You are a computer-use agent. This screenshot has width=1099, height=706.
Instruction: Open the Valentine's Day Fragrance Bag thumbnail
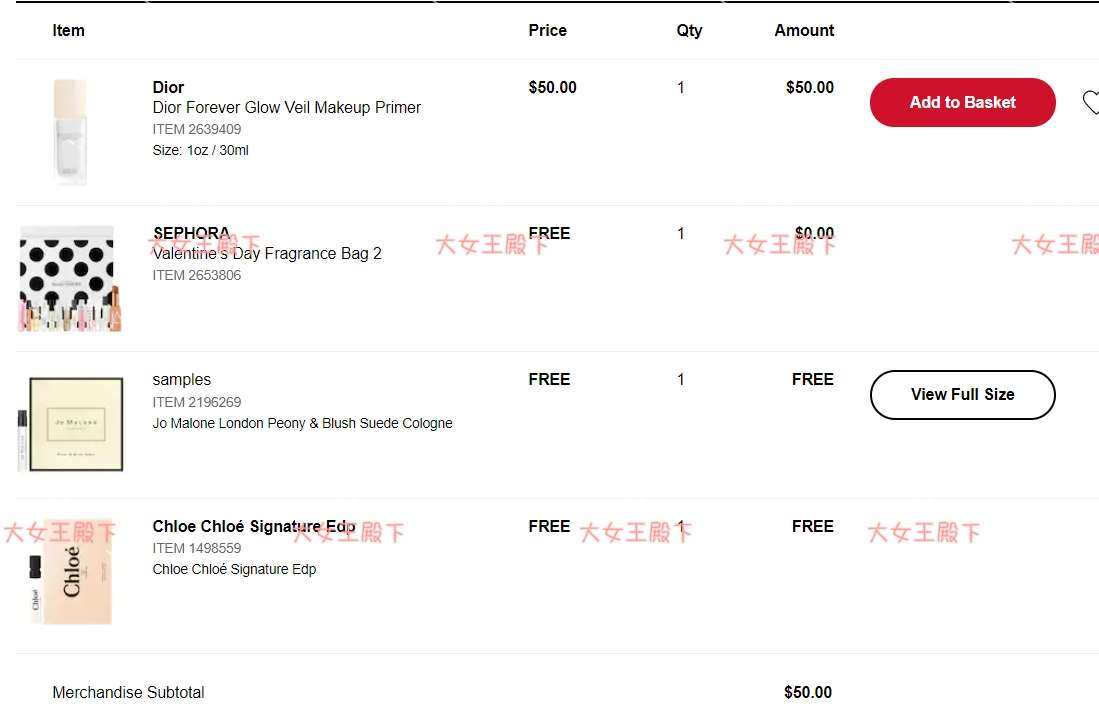tap(69, 278)
